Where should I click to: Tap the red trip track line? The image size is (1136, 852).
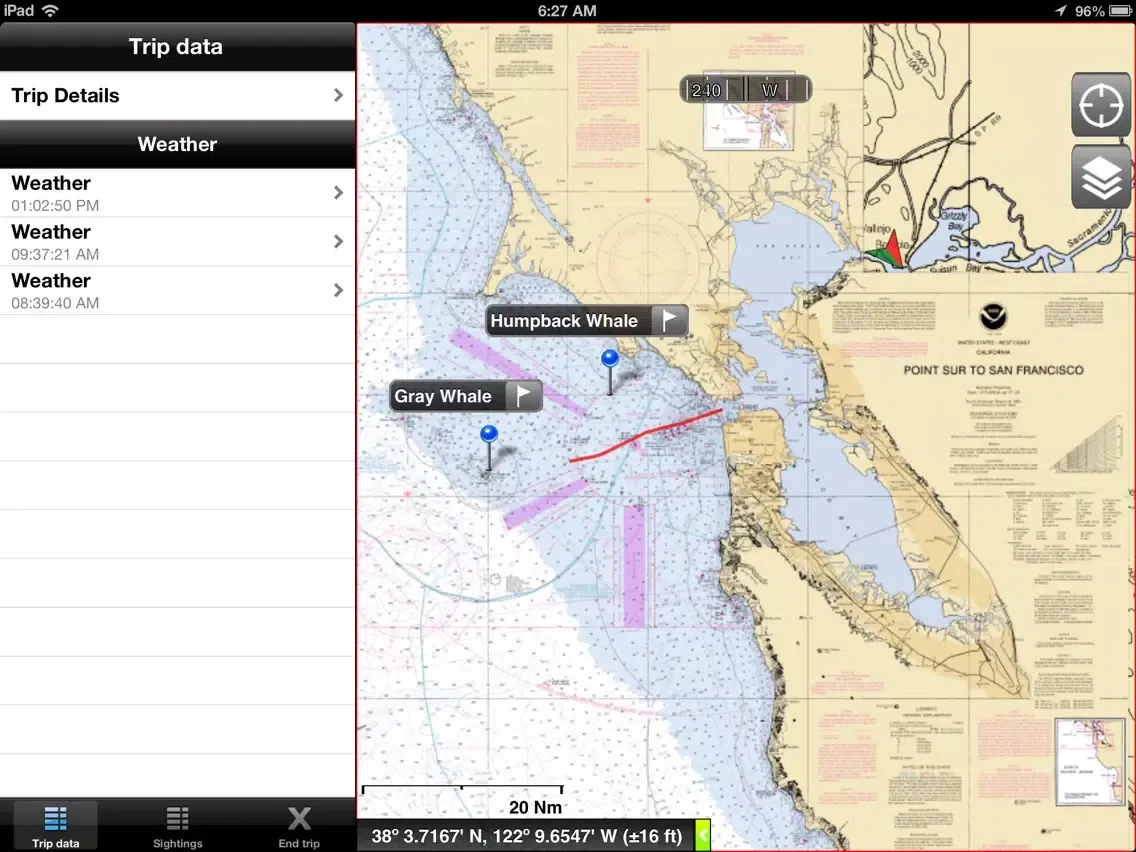pos(646,435)
